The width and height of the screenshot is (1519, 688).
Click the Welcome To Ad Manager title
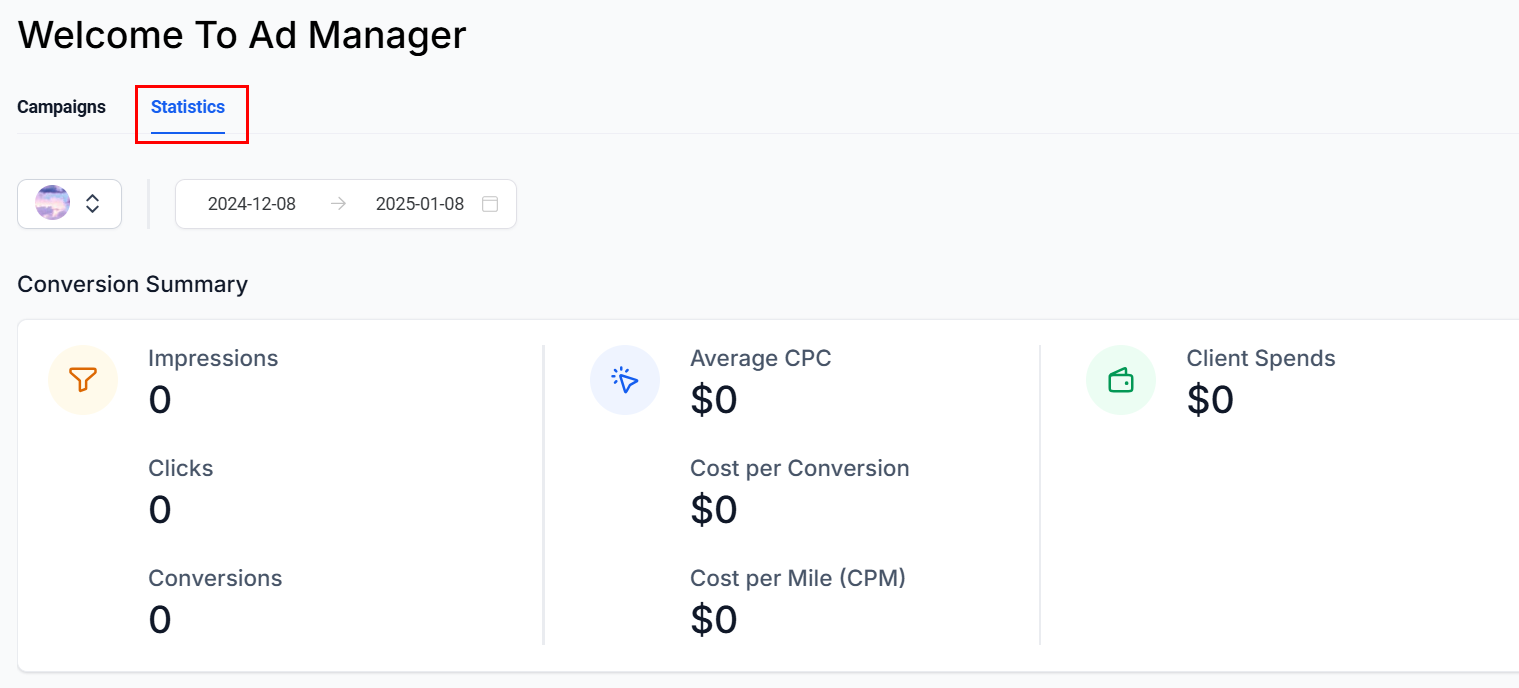pos(242,35)
